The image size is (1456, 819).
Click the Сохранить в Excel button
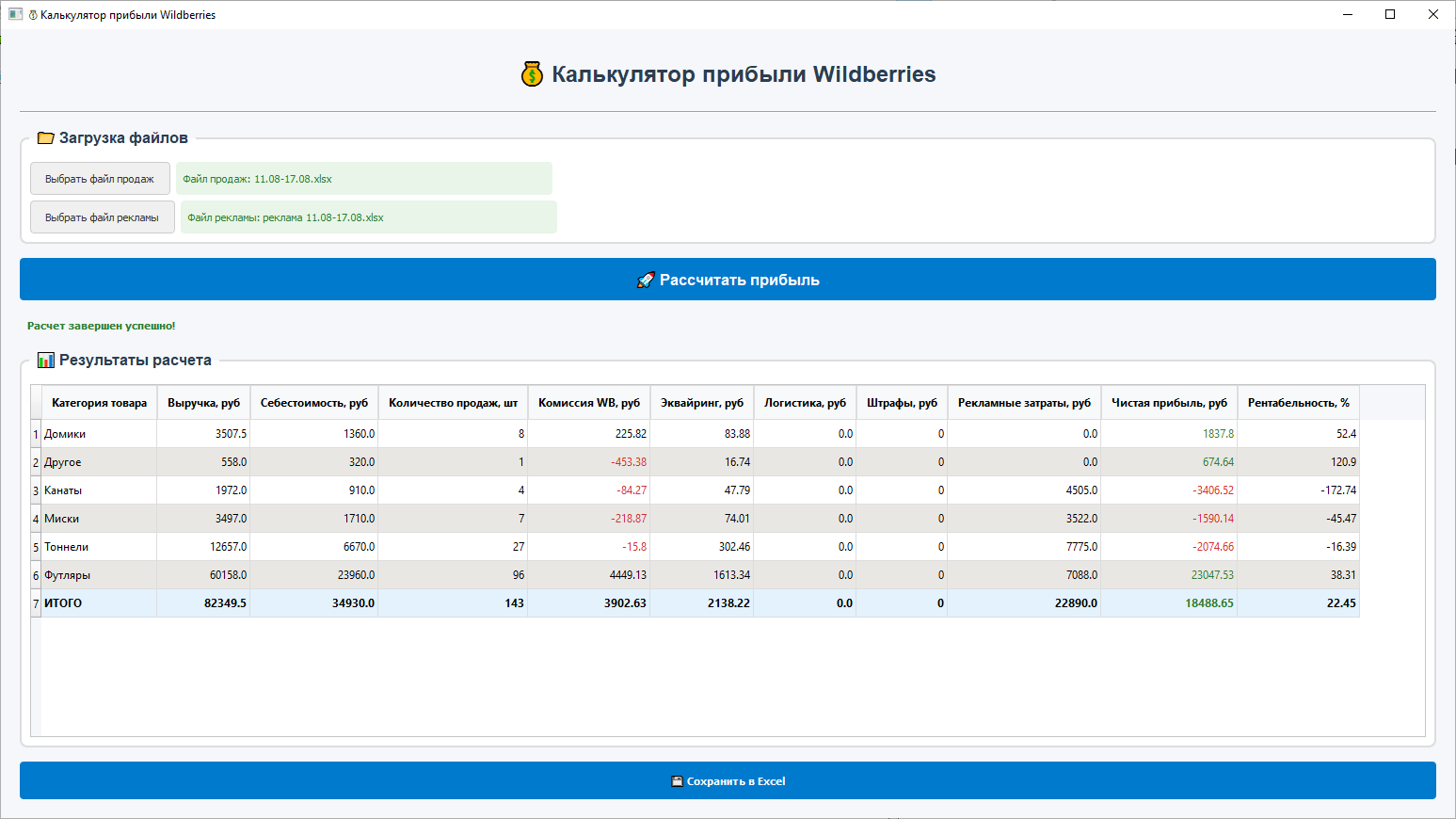tap(728, 780)
